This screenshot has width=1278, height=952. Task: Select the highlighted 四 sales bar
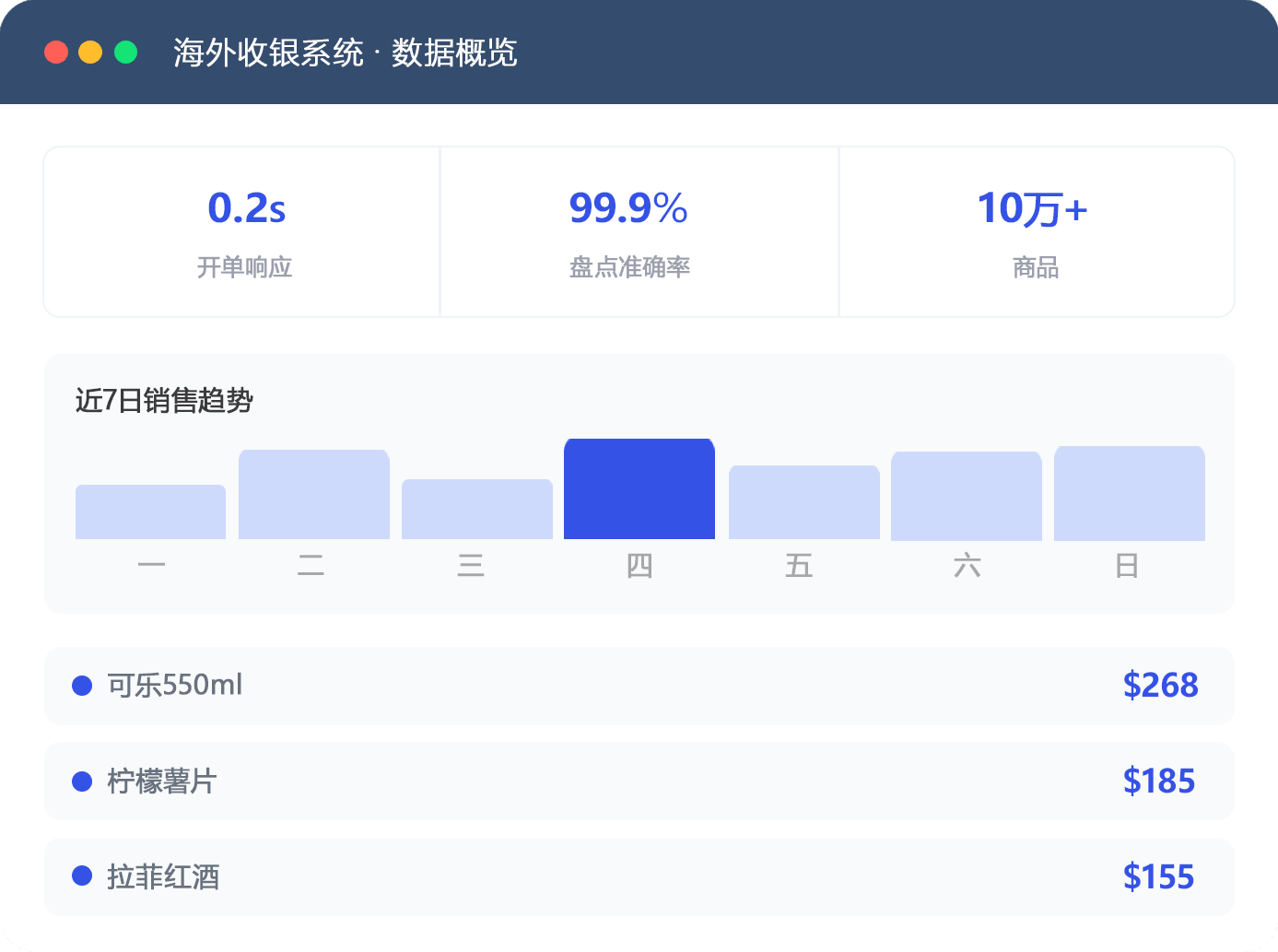[639, 488]
